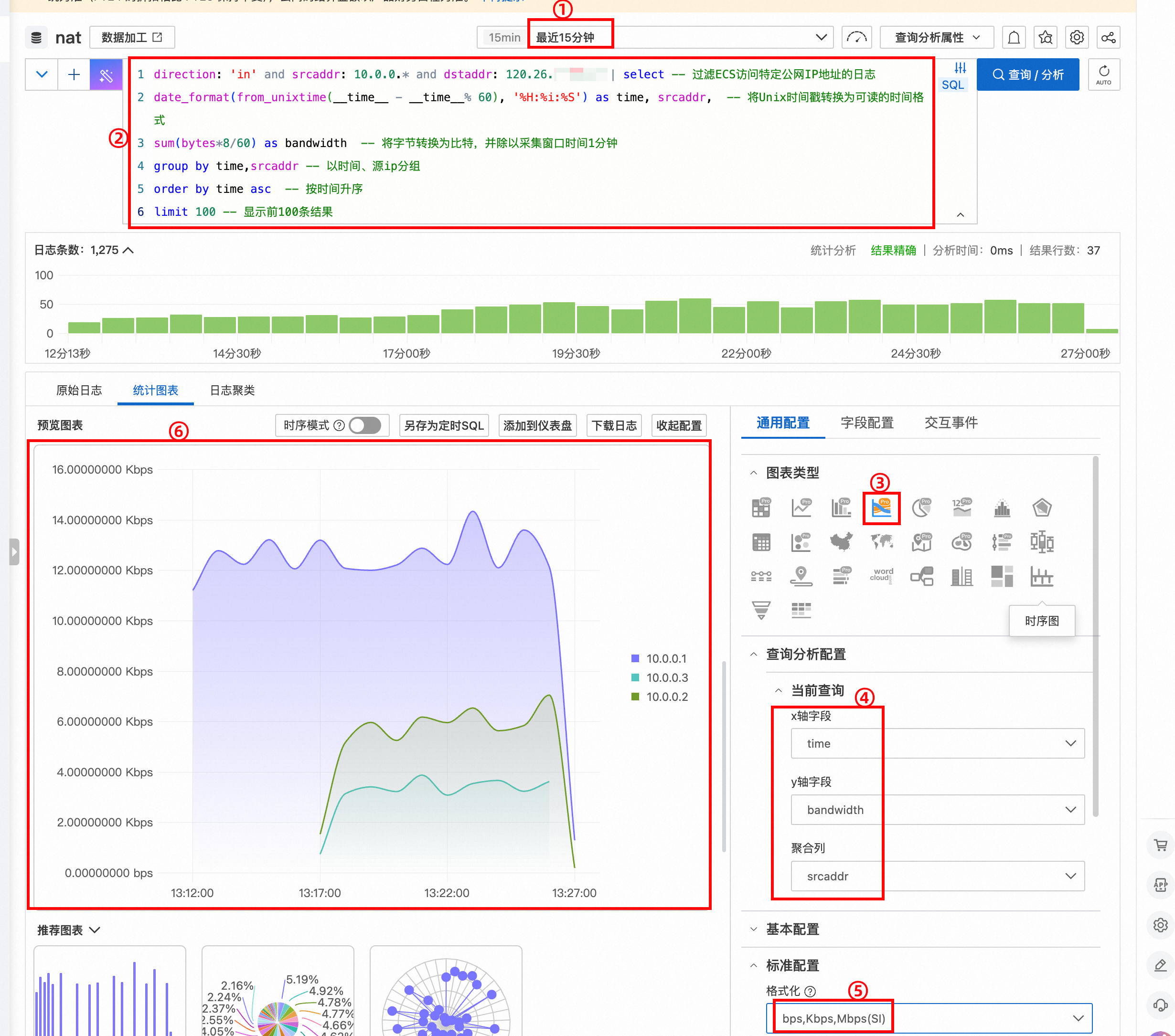Click 另存为定时SQL button
The height and width of the screenshot is (1036, 1175).
click(x=444, y=425)
